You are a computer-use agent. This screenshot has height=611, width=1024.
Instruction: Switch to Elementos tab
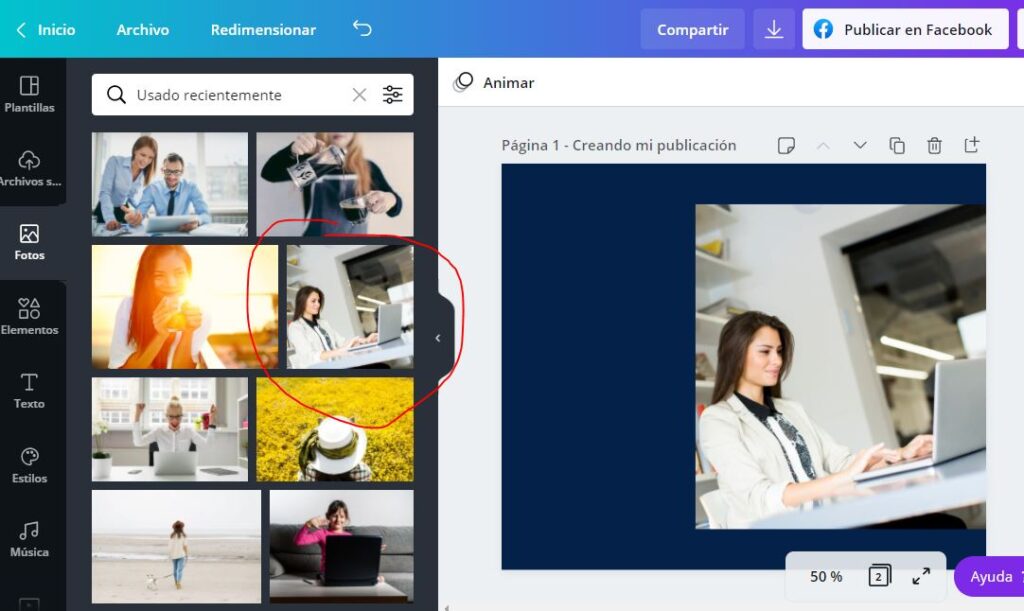(x=30, y=316)
